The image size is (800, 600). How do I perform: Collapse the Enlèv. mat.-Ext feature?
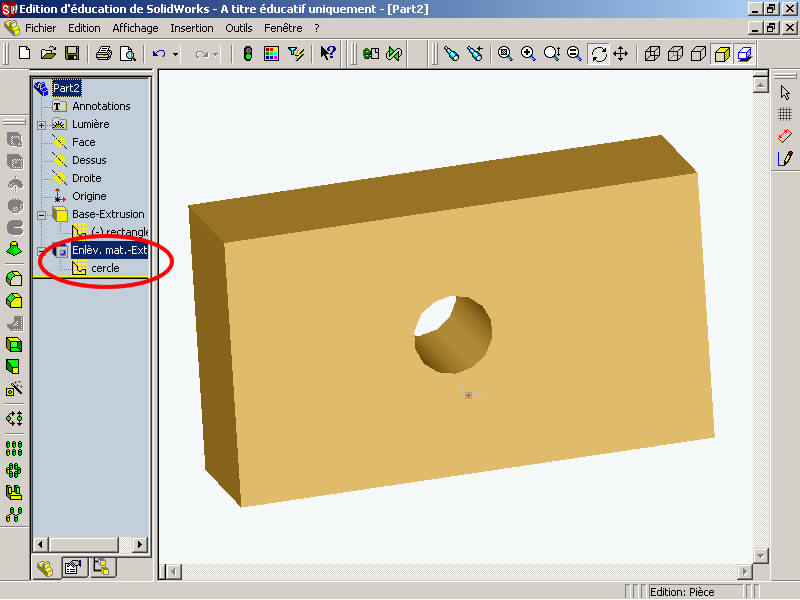42,251
